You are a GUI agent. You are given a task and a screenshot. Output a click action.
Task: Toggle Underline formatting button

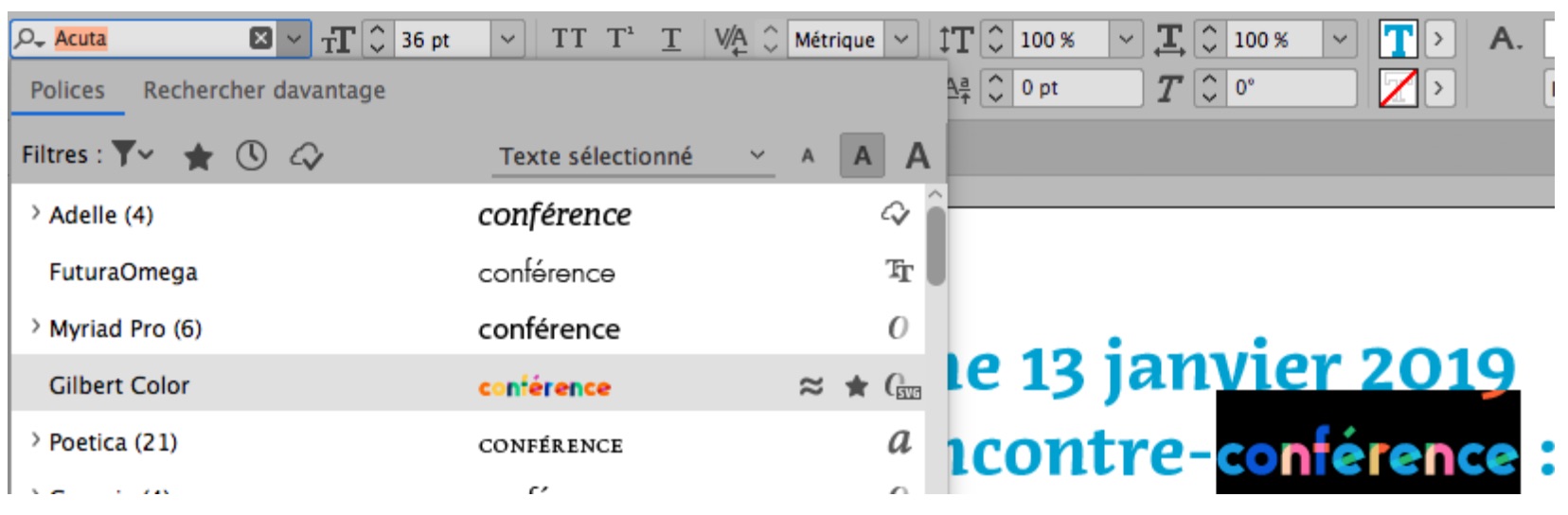(x=670, y=39)
